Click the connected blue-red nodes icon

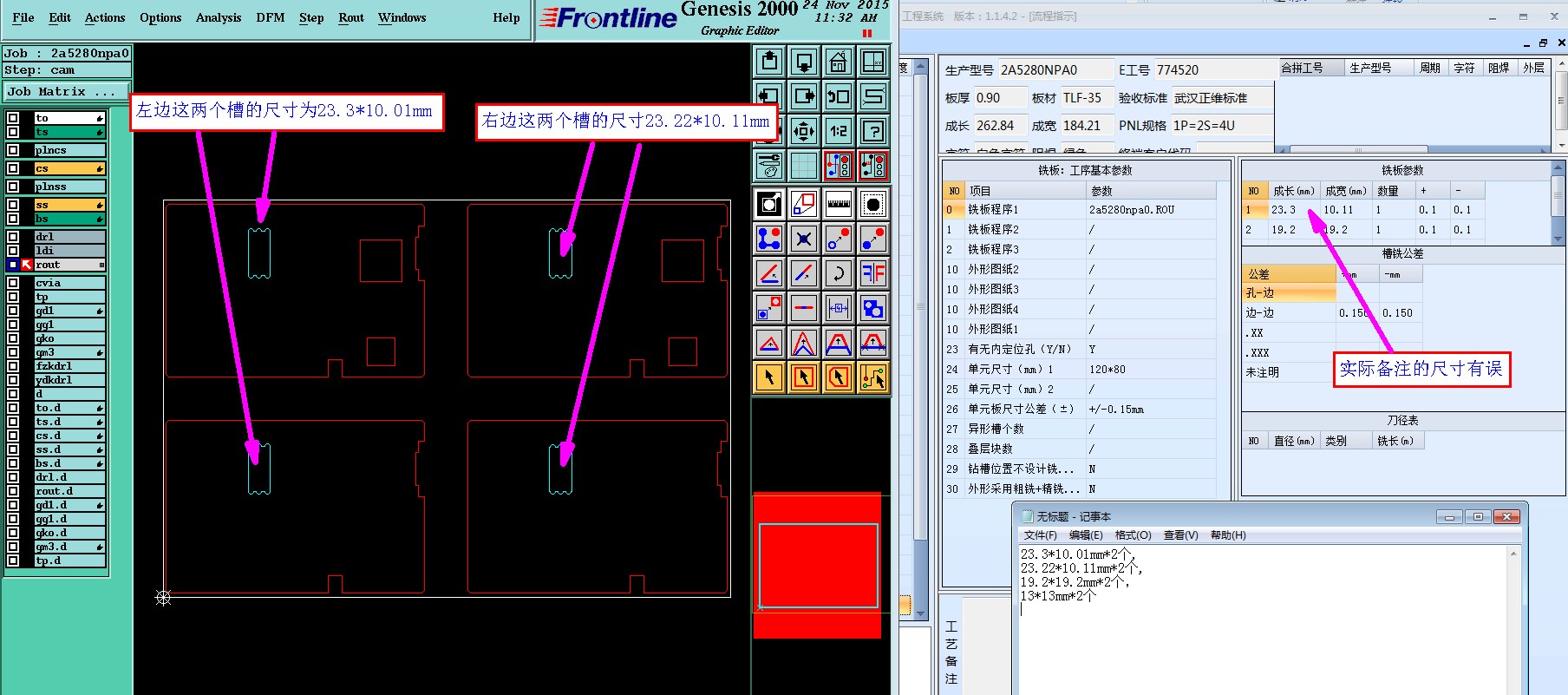coord(769,239)
